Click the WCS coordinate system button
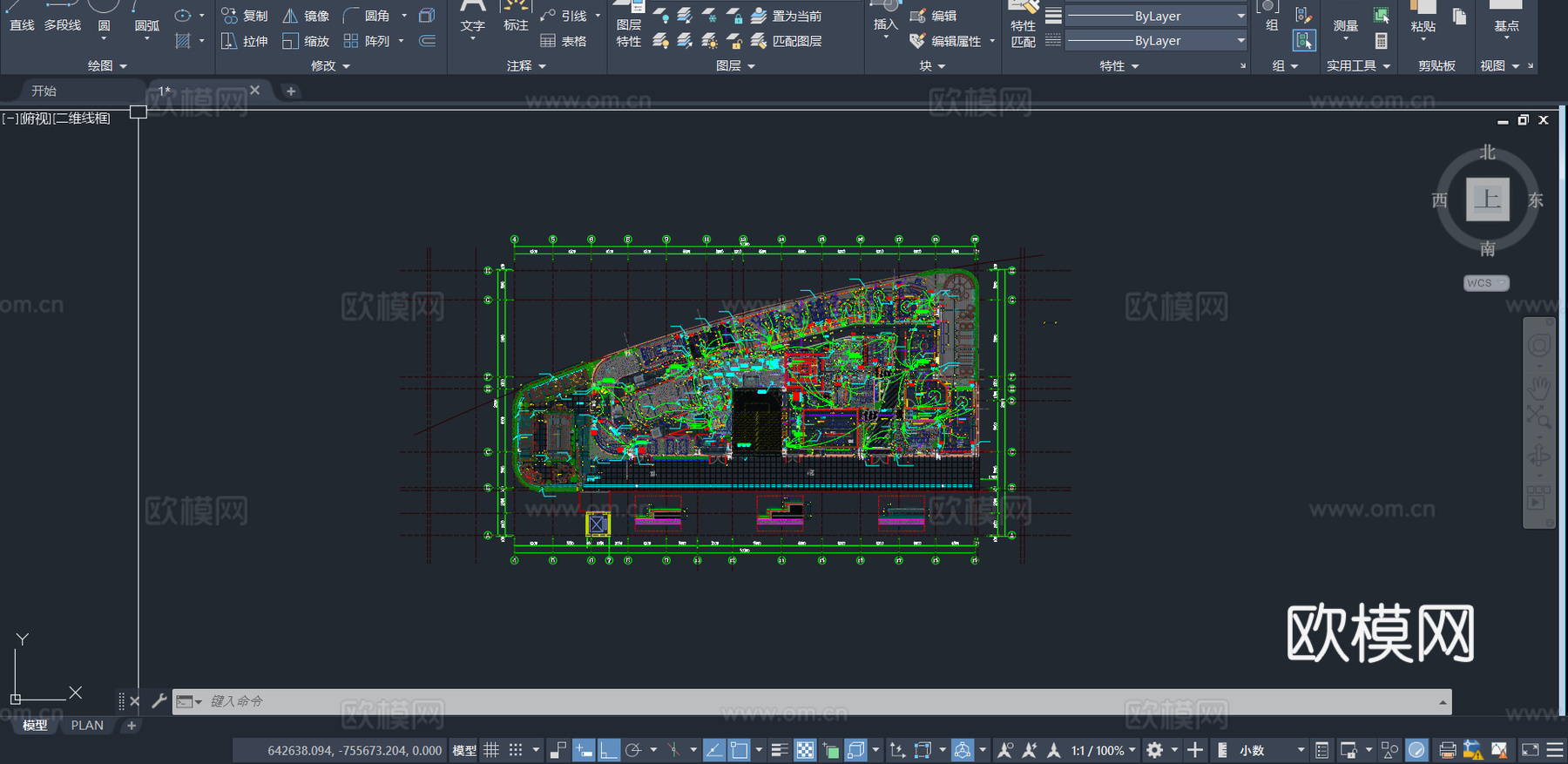 (x=1485, y=283)
